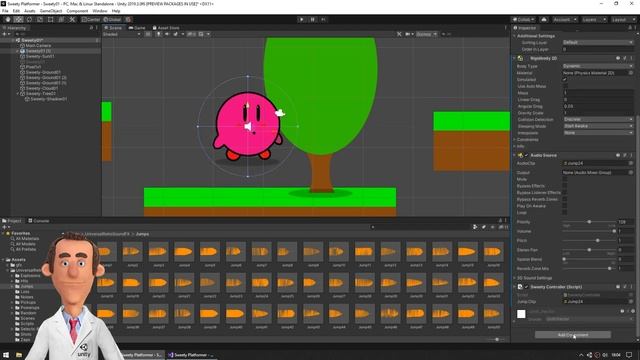640x360 pixels.
Task: Toggle the Simulated checkbox
Action: (x=565, y=80)
